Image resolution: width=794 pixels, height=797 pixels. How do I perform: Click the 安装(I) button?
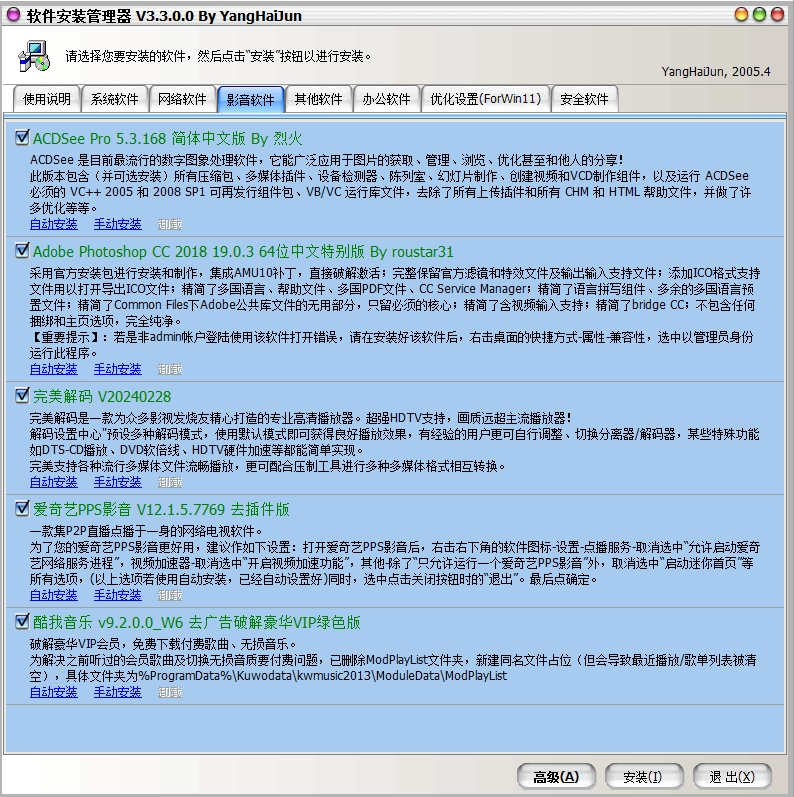(643, 777)
